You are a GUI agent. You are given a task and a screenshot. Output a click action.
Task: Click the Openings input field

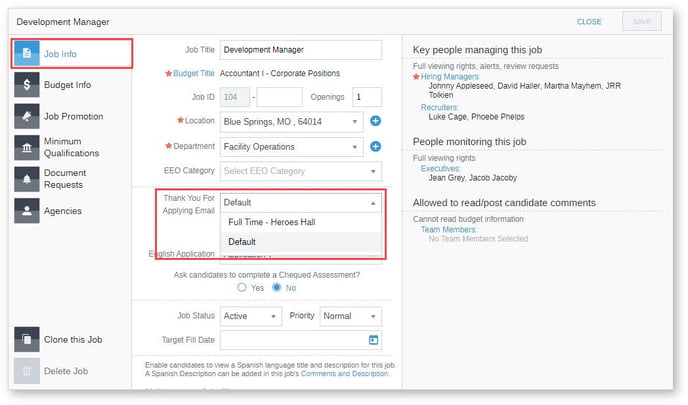click(367, 97)
